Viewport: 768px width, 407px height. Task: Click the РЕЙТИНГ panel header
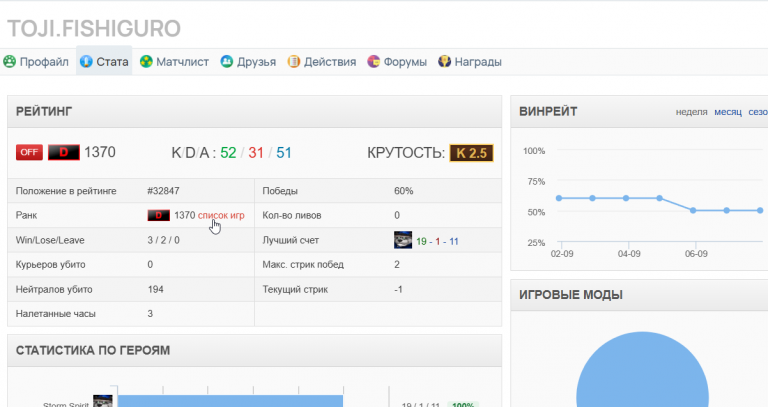(x=255, y=112)
